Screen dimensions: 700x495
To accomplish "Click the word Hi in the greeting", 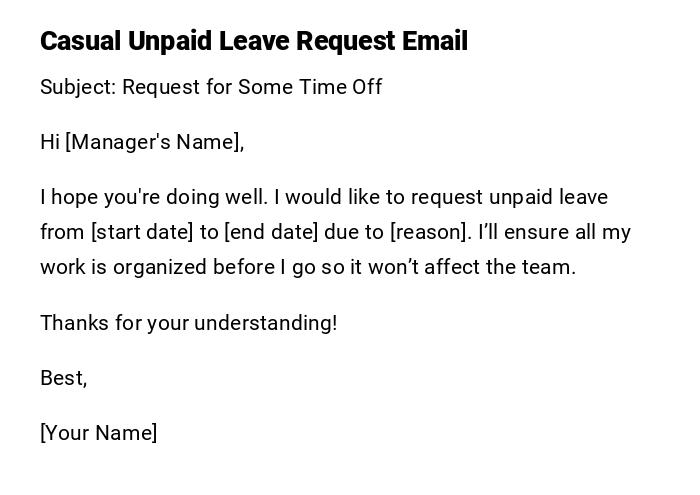I will pyautogui.click(x=50, y=142).
